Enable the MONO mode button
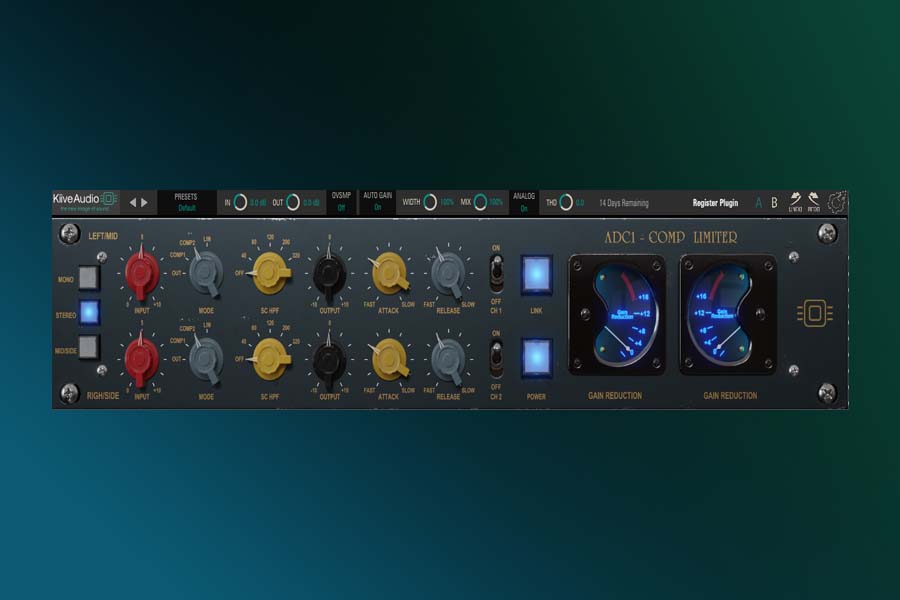This screenshot has height=600, width=900. (x=88, y=278)
